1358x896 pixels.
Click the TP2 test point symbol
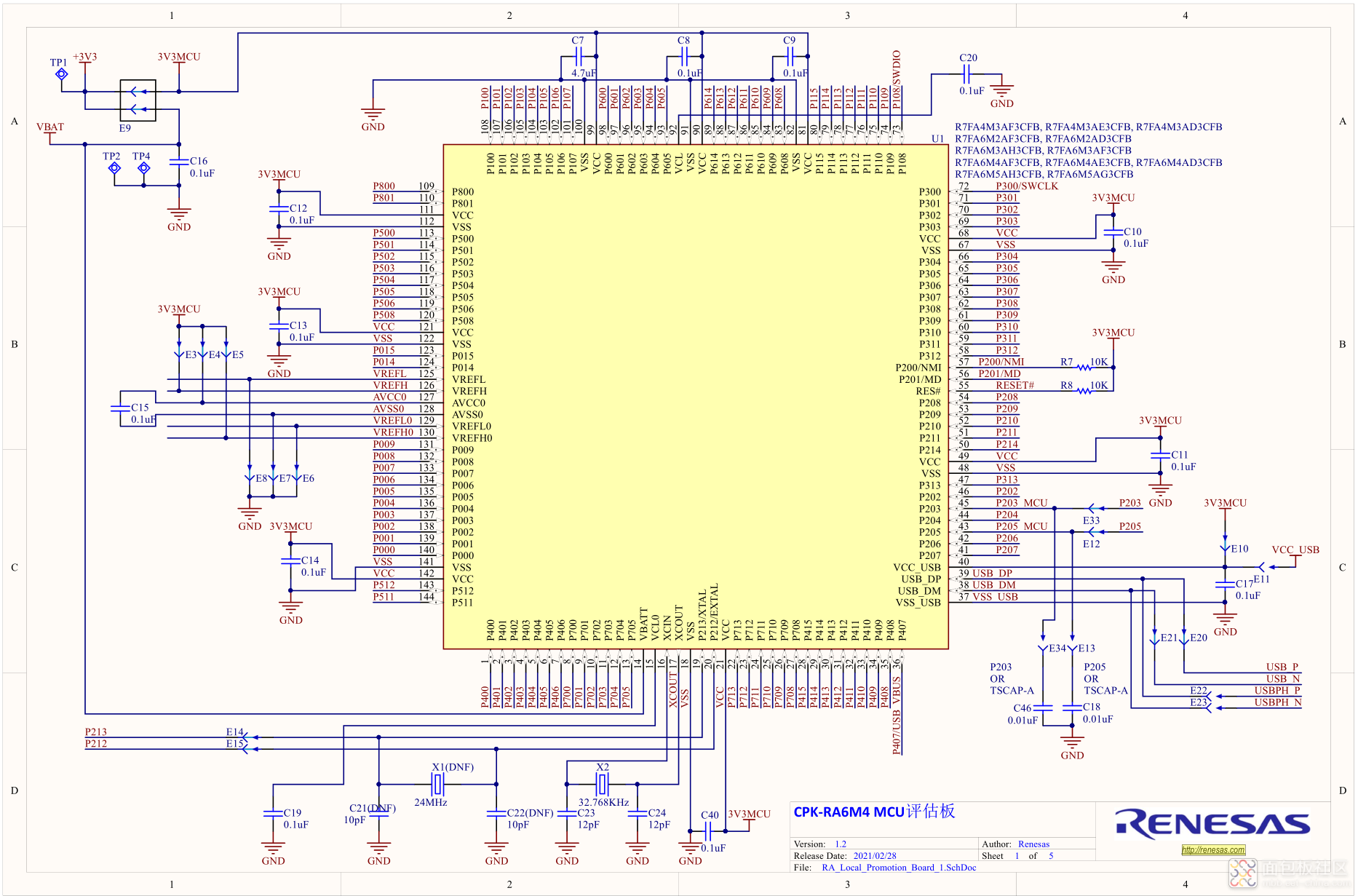pyautogui.click(x=114, y=167)
